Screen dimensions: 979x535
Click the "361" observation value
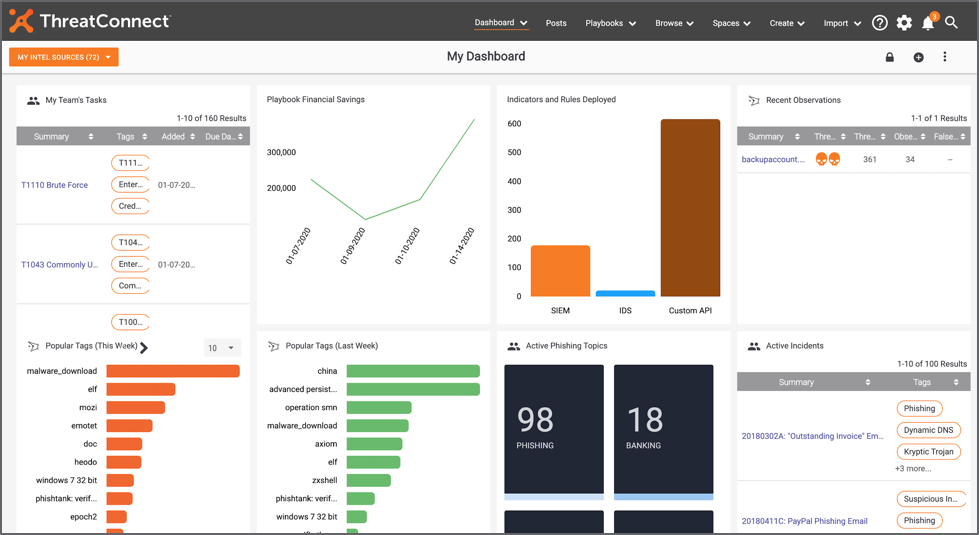[870, 159]
